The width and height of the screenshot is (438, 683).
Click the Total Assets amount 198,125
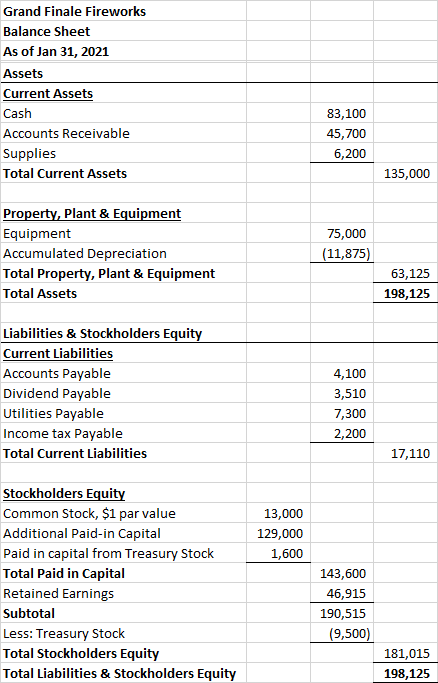tap(407, 294)
